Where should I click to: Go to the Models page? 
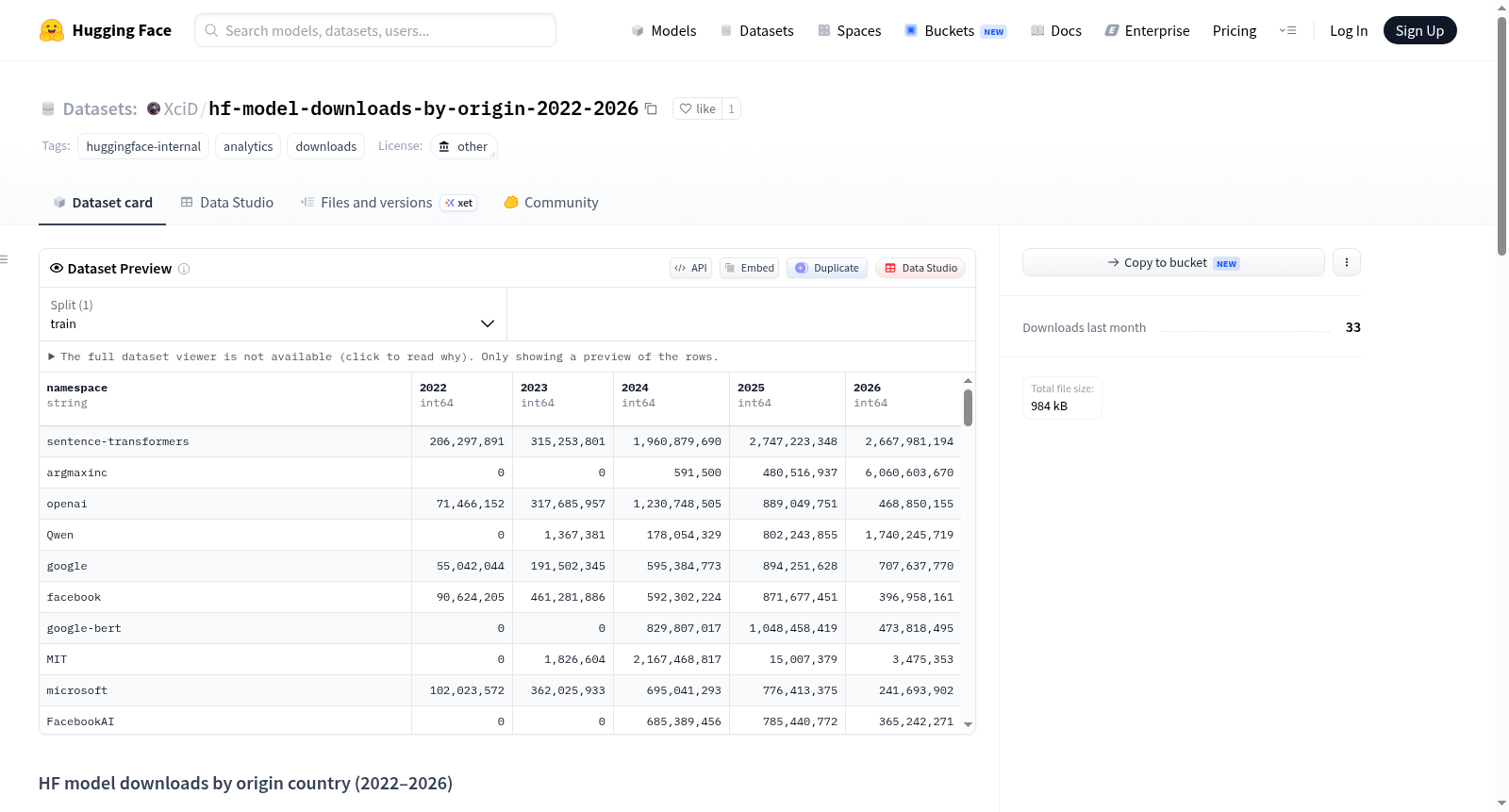[664, 30]
